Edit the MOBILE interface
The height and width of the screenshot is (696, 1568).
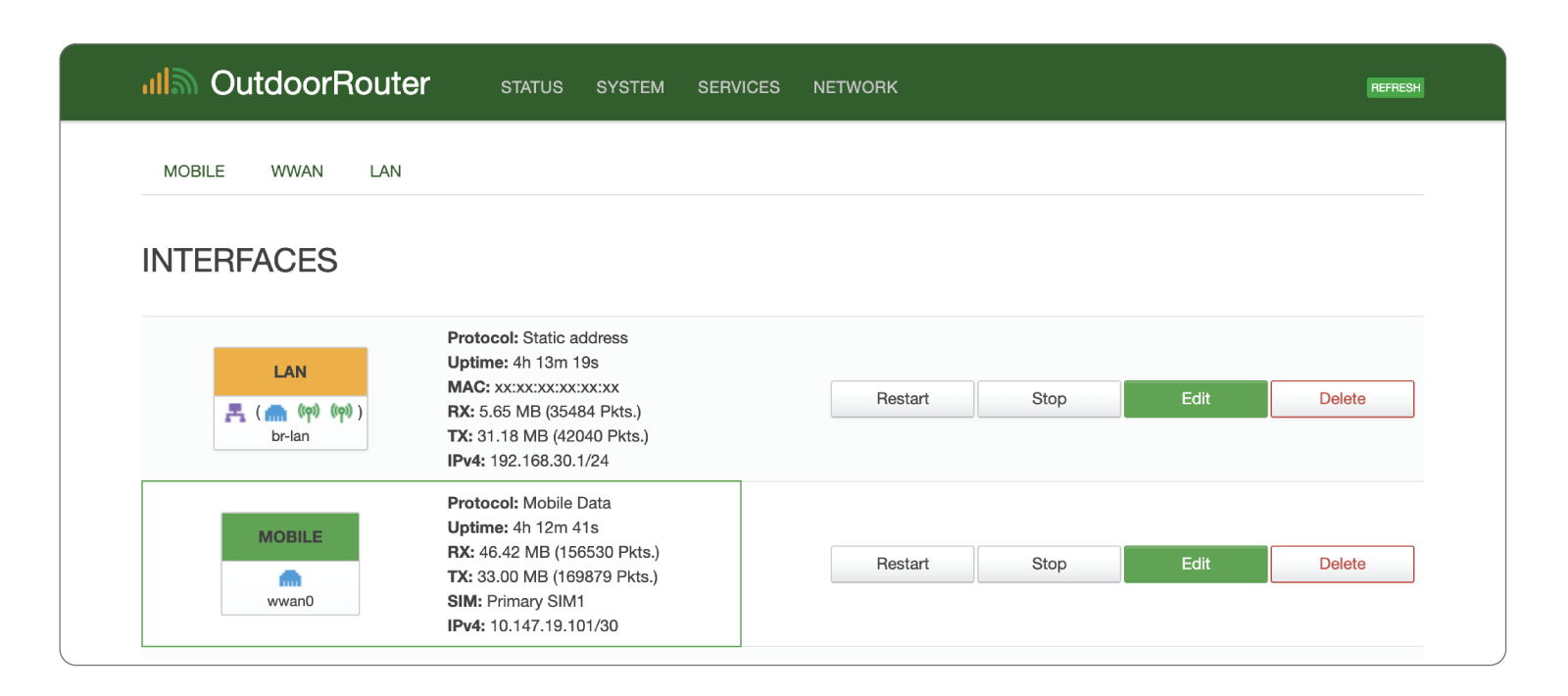(x=1196, y=564)
